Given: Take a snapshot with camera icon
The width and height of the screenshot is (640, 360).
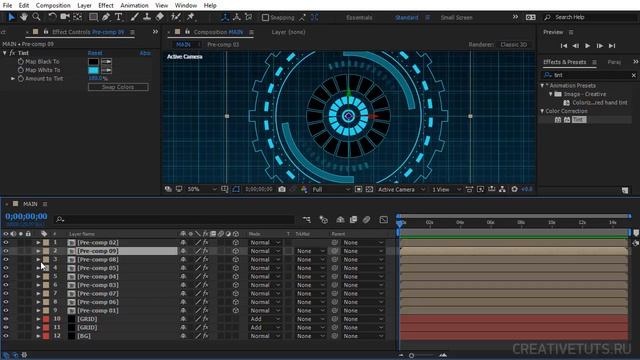Looking at the screenshot, I should point(282,189).
